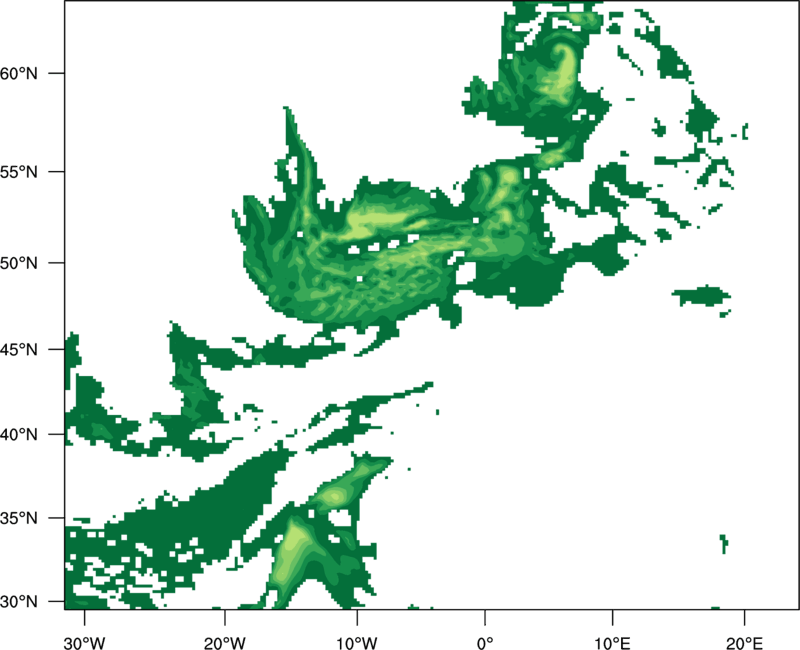The width and height of the screenshot is (800, 650).
Task: Click the 0° longitude label
Action: [x=485, y=643]
